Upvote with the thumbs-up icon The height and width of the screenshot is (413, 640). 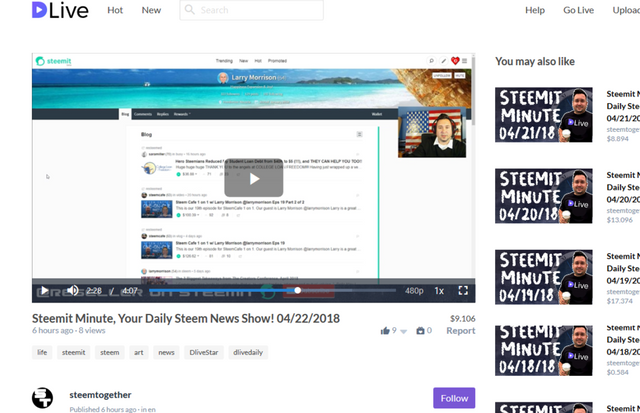point(385,331)
